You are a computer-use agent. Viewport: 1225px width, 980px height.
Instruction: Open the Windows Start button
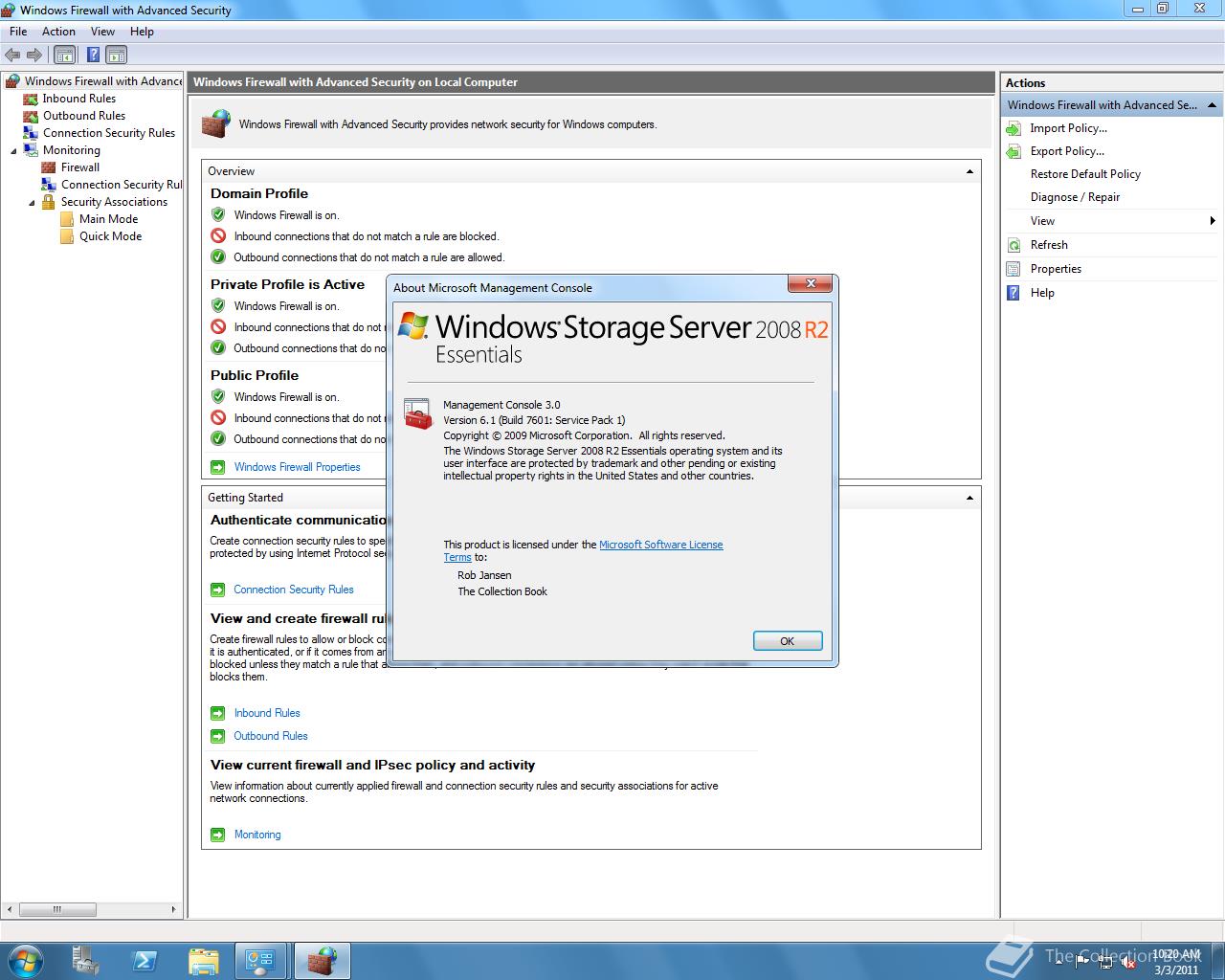[x=25, y=960]
